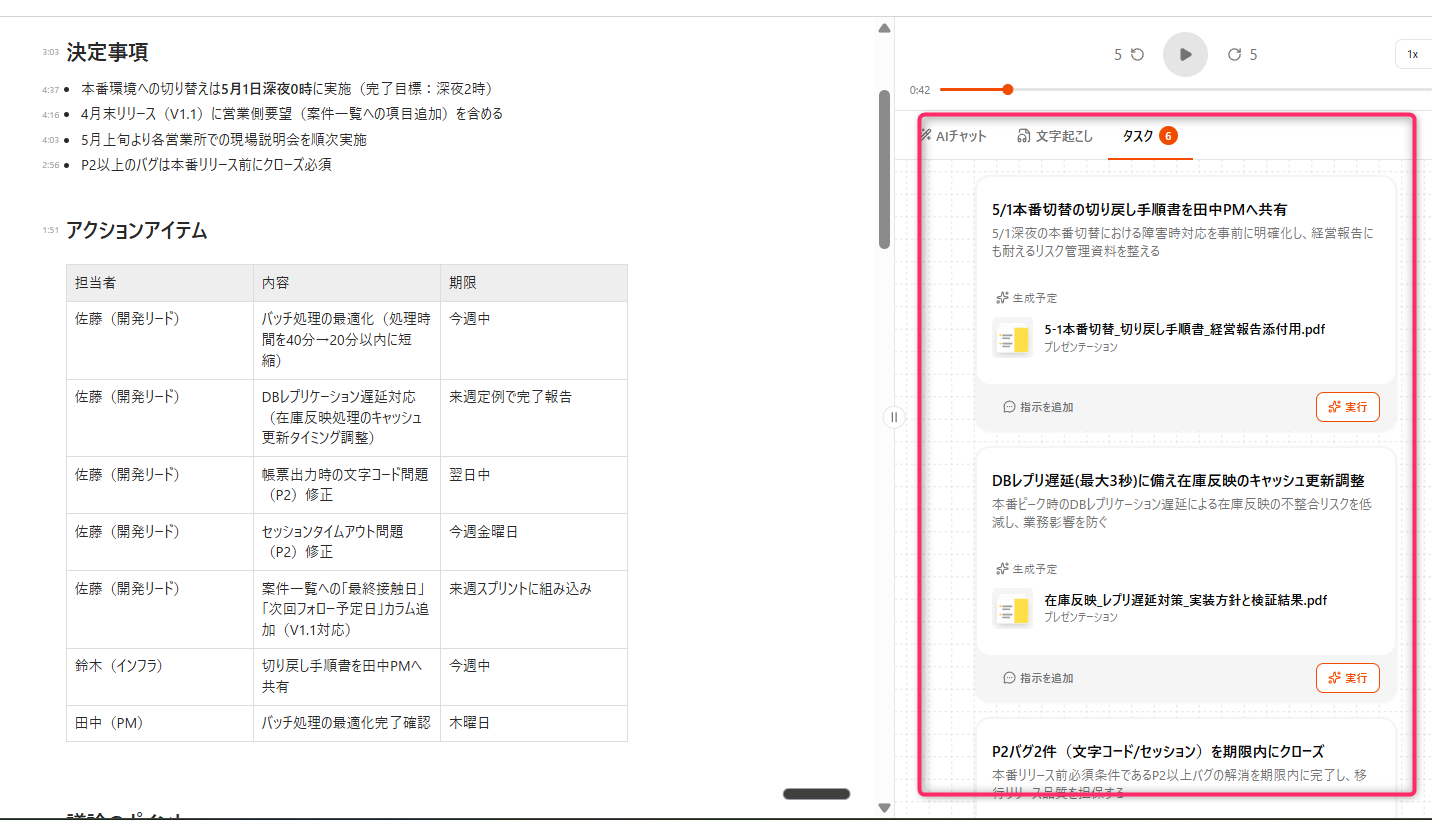Click the 木曜日 deadline cell
The height and width of the screenshot is (820, 1432).
pyautogui.click(x=534, y=723)
